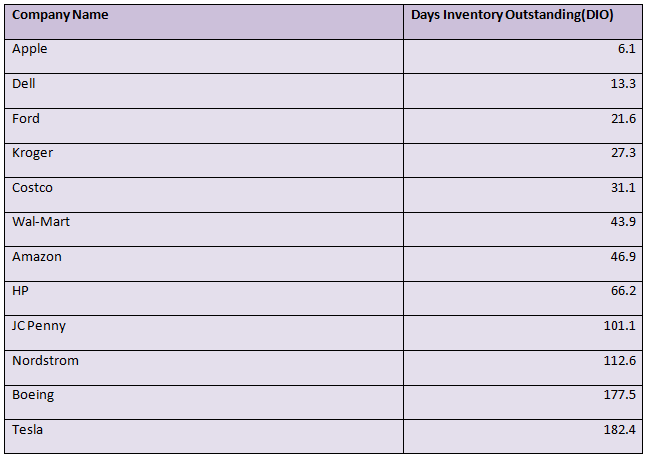Image resolution: width=651 pixels, height=459 pixels.
Task: Select Tesla's 182.4 DIO value
Action: (619, 429)
